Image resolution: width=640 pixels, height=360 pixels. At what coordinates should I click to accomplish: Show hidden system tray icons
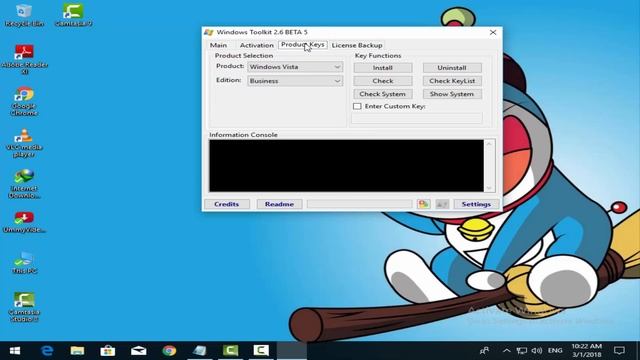506,351
